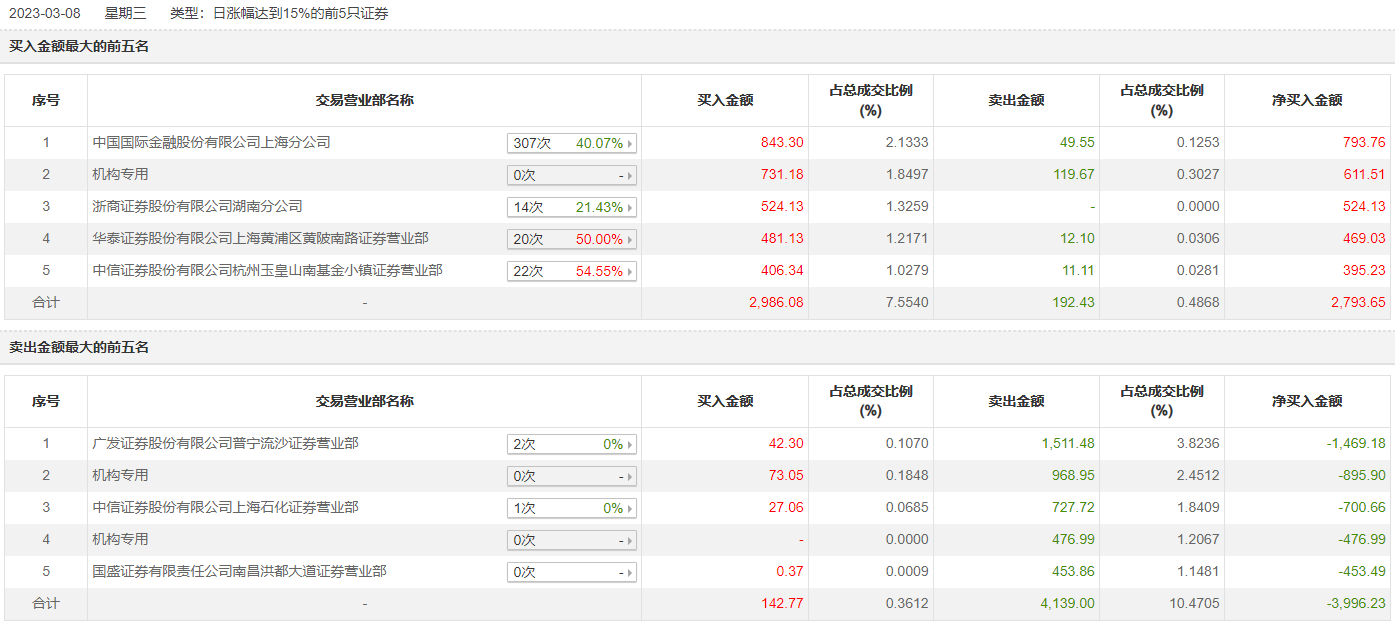Open 华泰证券上海黄浦区黄陂南路证券营业部

(x=260, y=239)
